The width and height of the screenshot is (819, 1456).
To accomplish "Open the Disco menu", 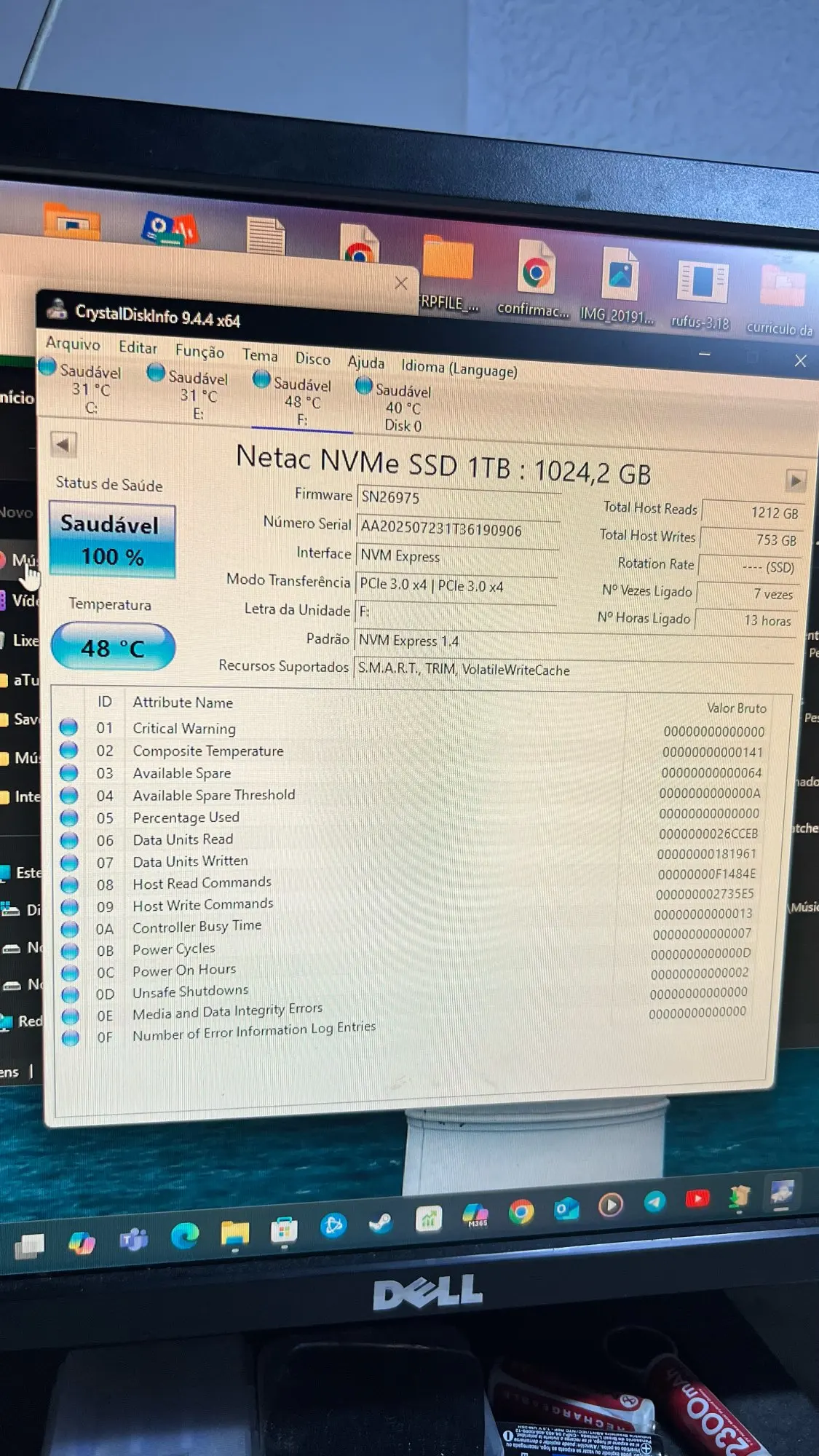I will (x=312, y=359).
